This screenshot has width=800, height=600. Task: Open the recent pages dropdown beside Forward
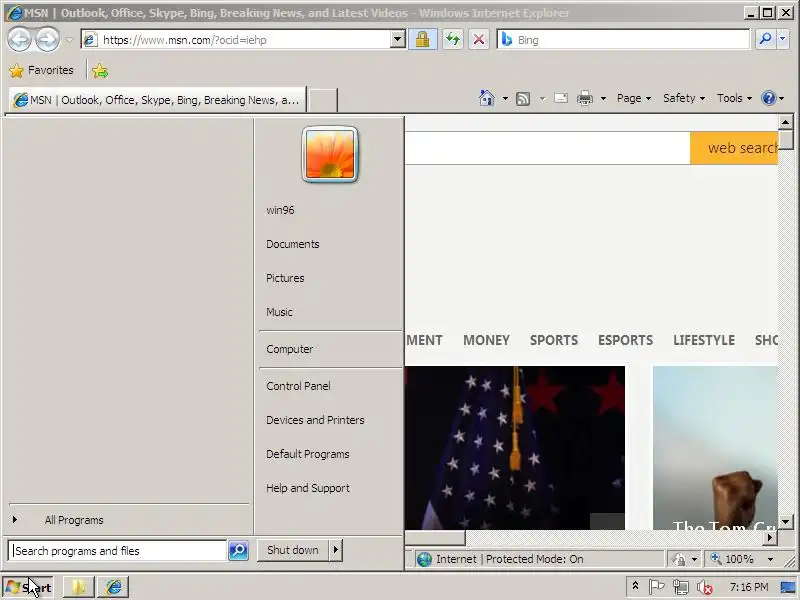(69, 40)
